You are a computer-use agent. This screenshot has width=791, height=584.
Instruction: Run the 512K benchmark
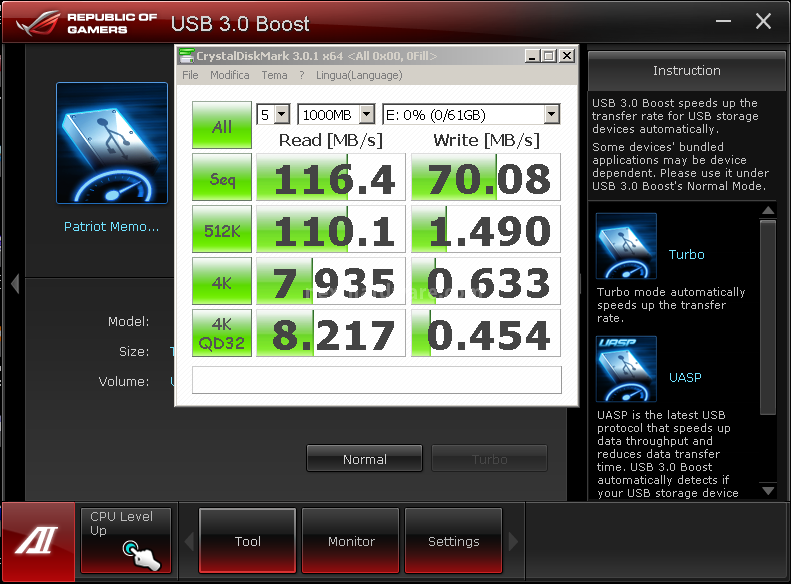click(222, 229)
